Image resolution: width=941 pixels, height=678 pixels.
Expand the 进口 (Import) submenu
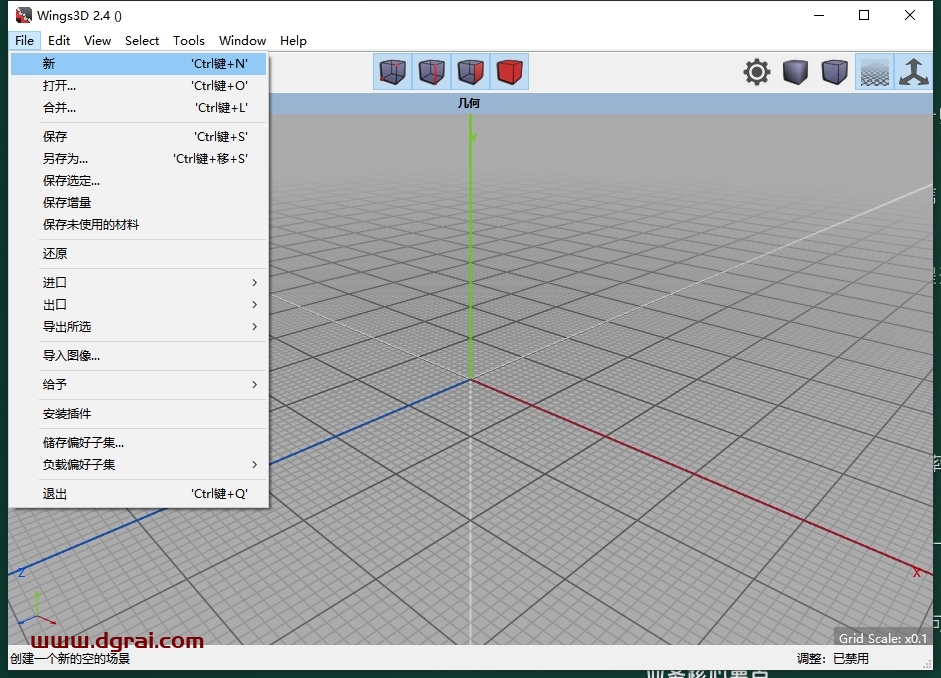tap(139, 283)
